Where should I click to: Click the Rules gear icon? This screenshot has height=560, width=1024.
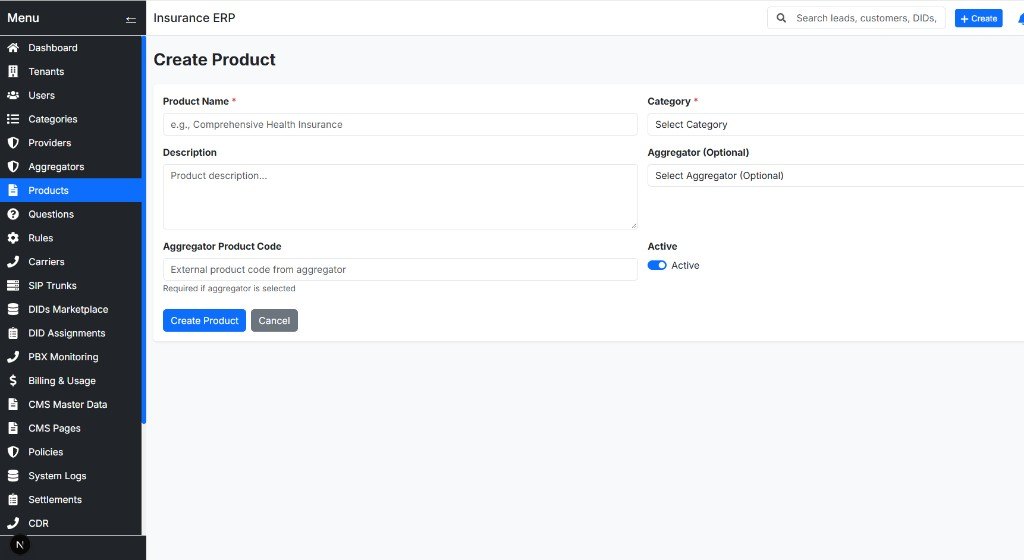pos(13,238)
